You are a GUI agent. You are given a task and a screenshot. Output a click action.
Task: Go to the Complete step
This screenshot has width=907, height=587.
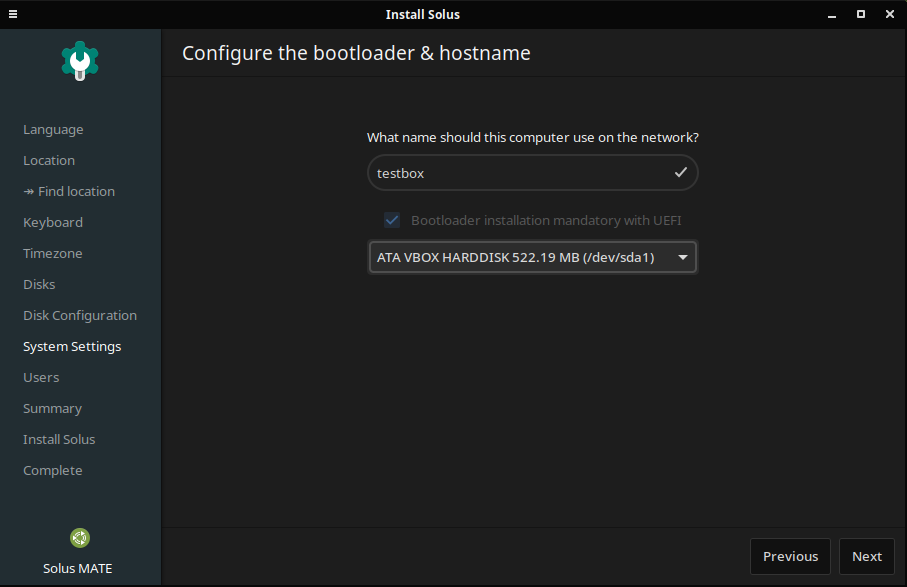point(53,471)
